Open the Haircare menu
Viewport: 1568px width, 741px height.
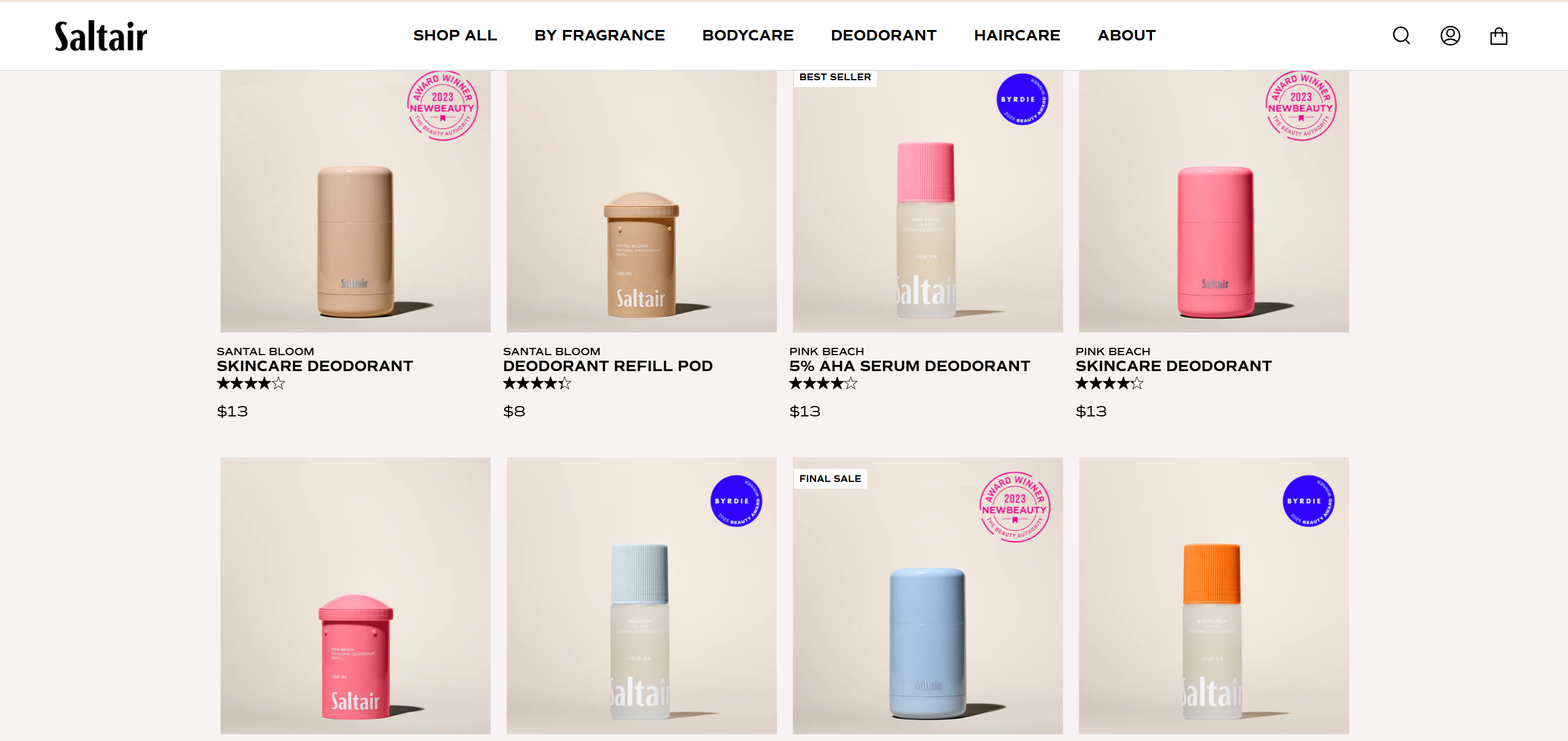click(x=1017, y=36)
